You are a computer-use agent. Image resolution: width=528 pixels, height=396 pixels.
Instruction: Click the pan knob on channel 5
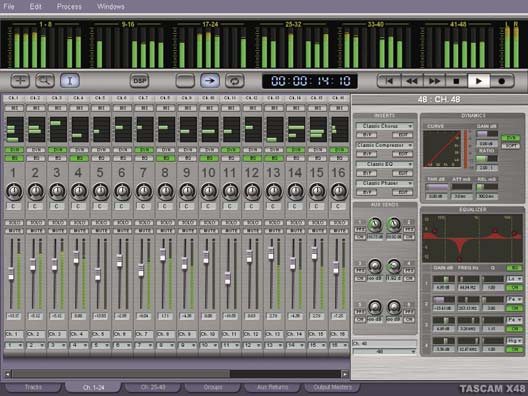tap(100, 191)
